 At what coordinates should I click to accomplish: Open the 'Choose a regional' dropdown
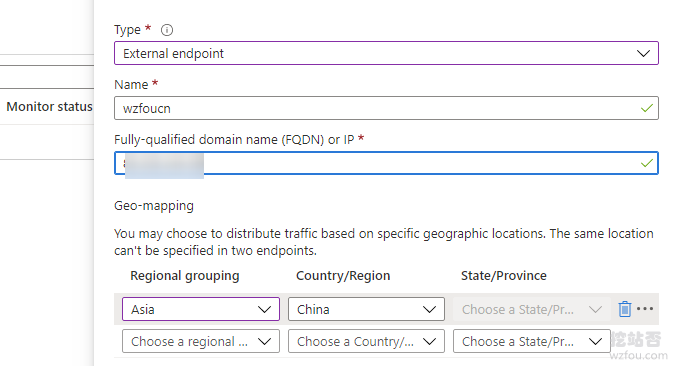coord(201,341)
